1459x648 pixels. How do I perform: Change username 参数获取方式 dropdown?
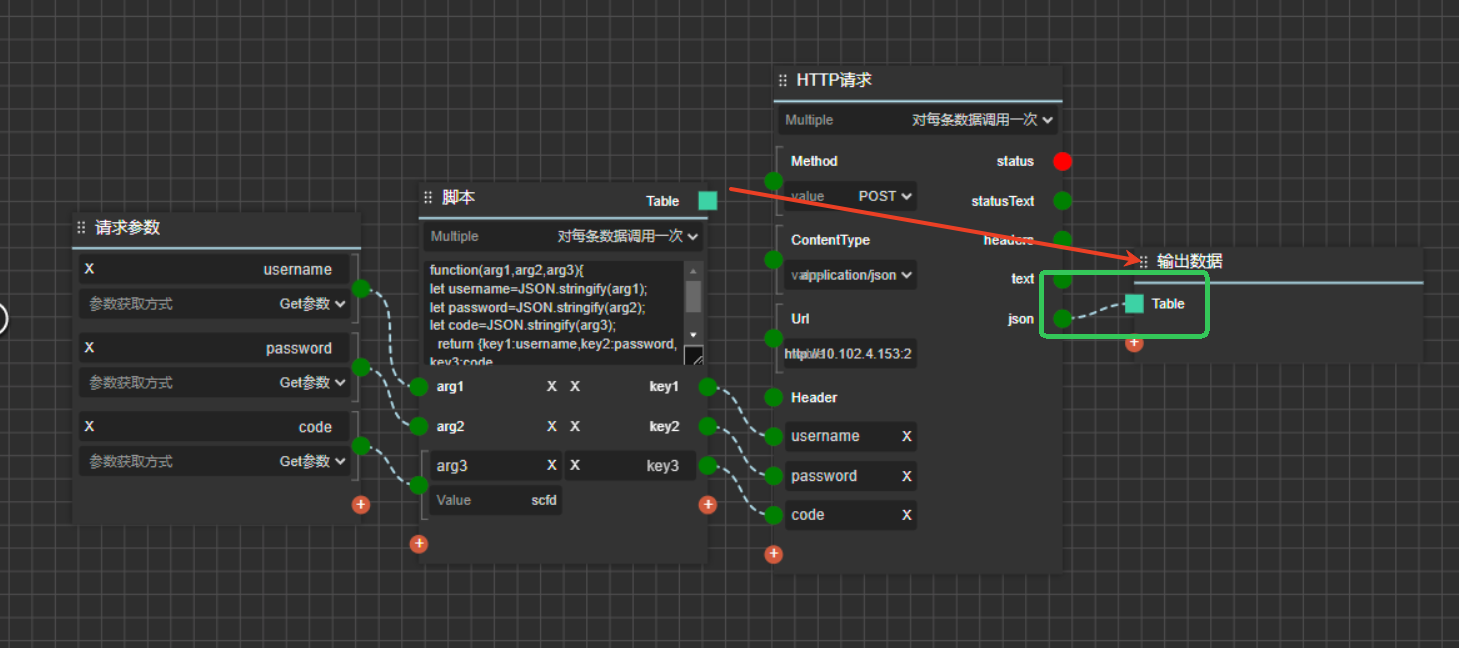click(x=312, y=304)
